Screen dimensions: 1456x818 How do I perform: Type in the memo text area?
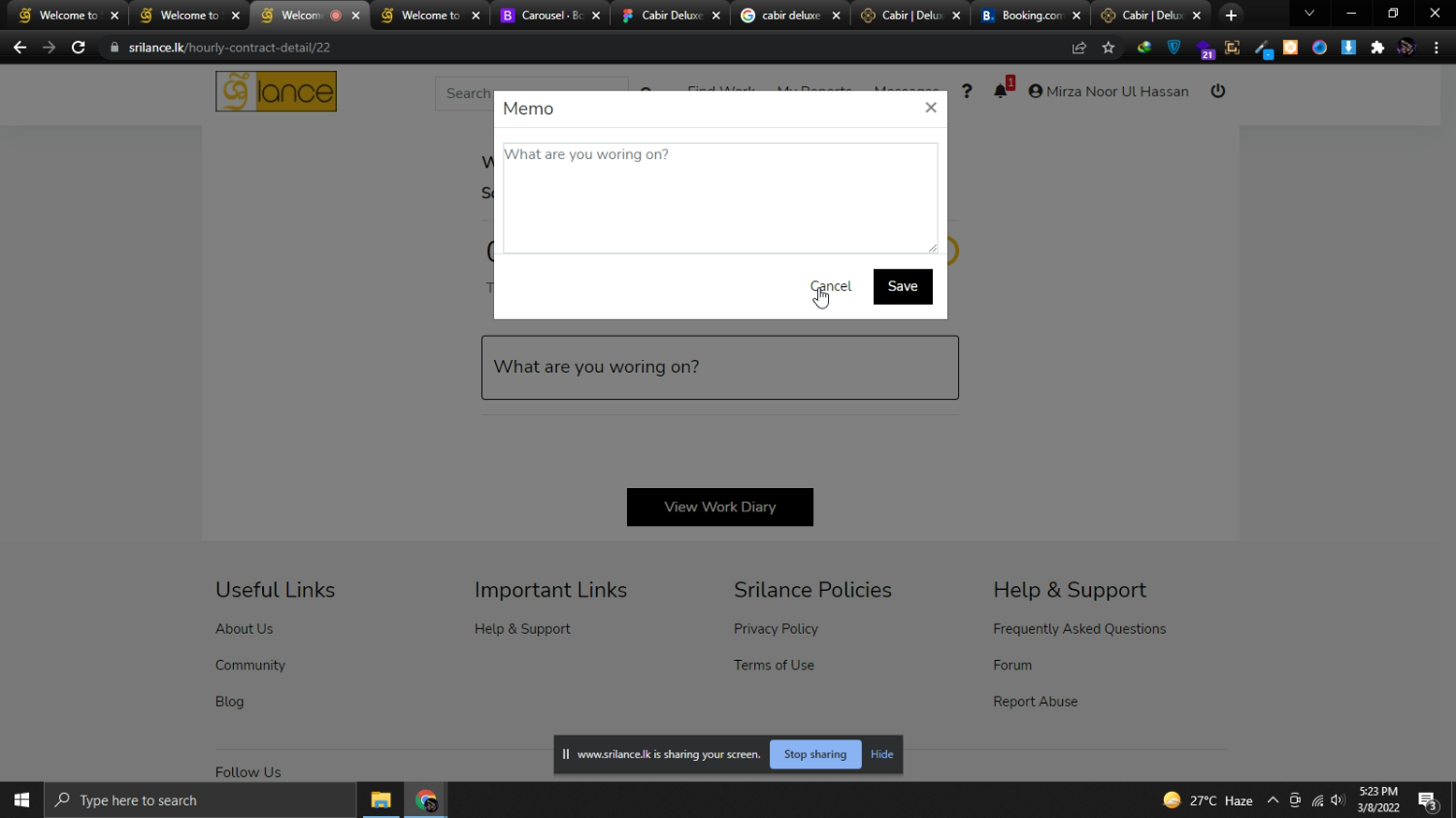(x=719, y=198)
